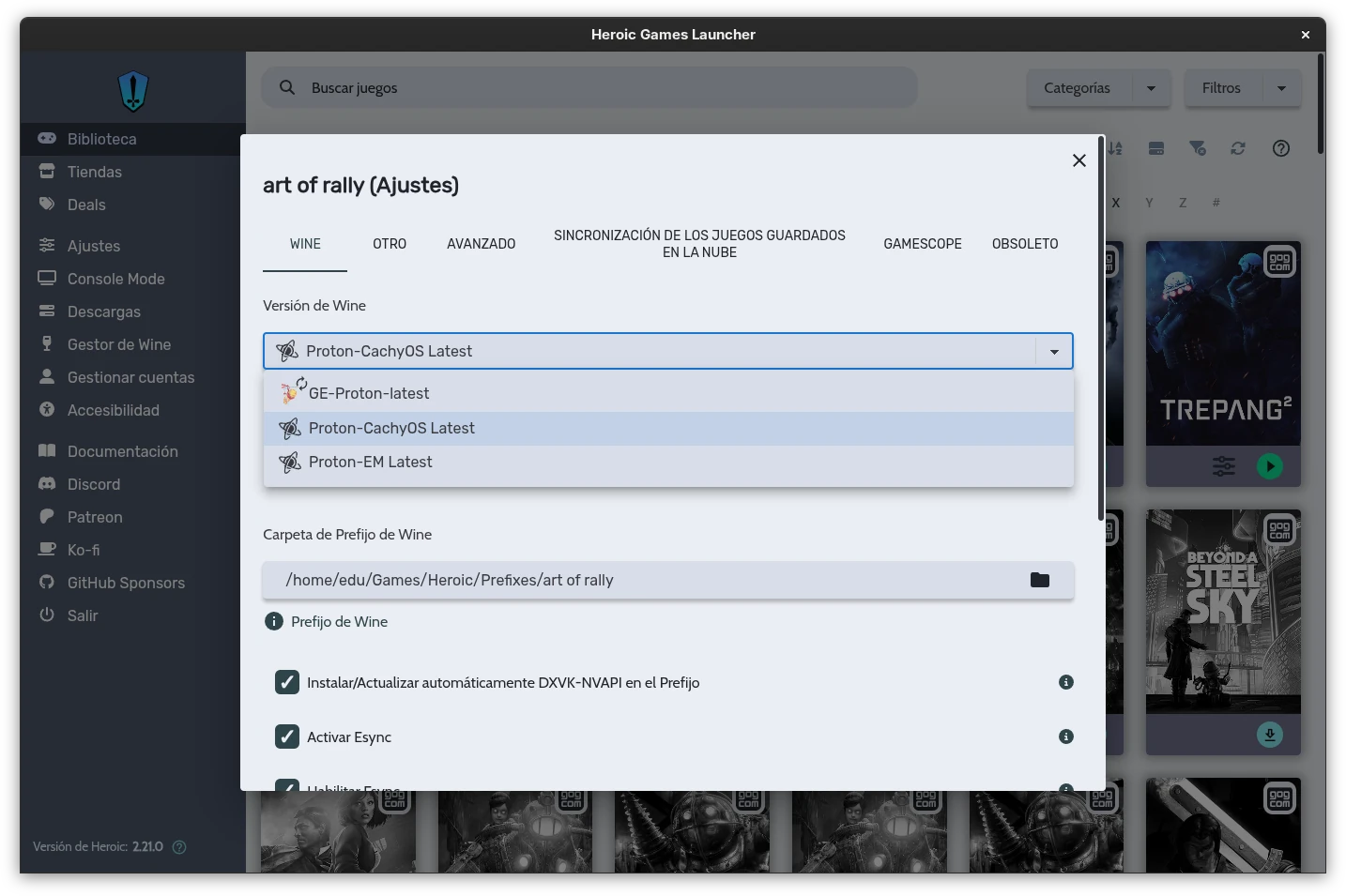The height and width of the screenshot is (896, 1346).
Task: Select Proton-CachyOS Latest option in list
Action: click(x=668, y=428)
